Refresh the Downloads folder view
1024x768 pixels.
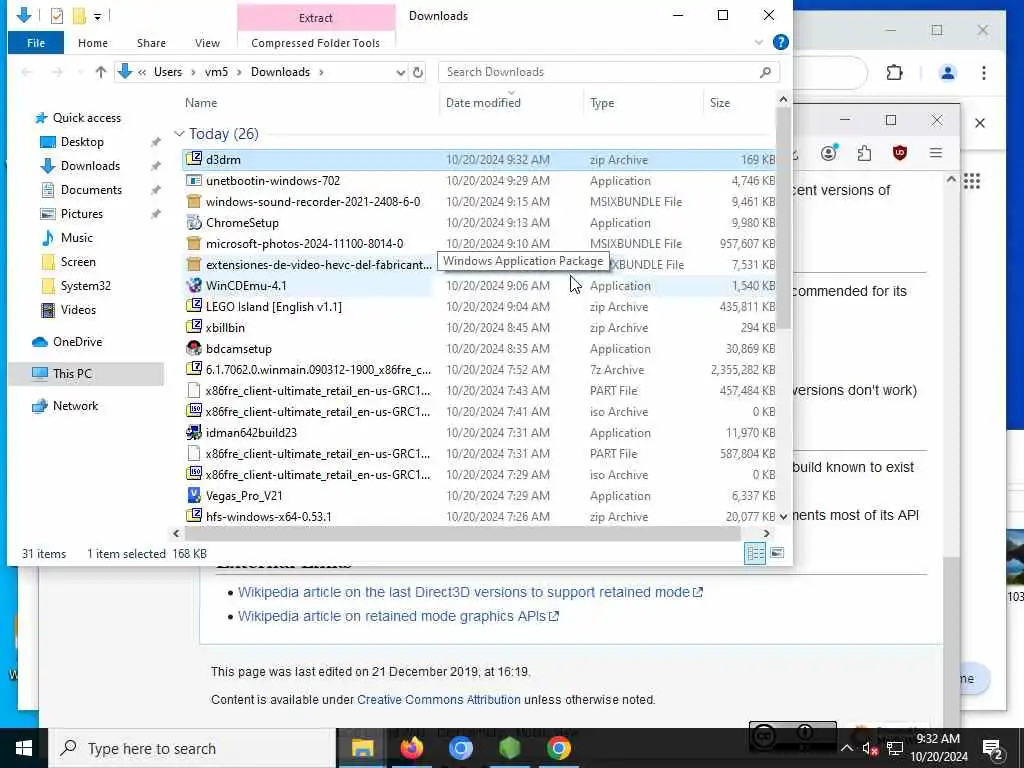coord(418,72)
